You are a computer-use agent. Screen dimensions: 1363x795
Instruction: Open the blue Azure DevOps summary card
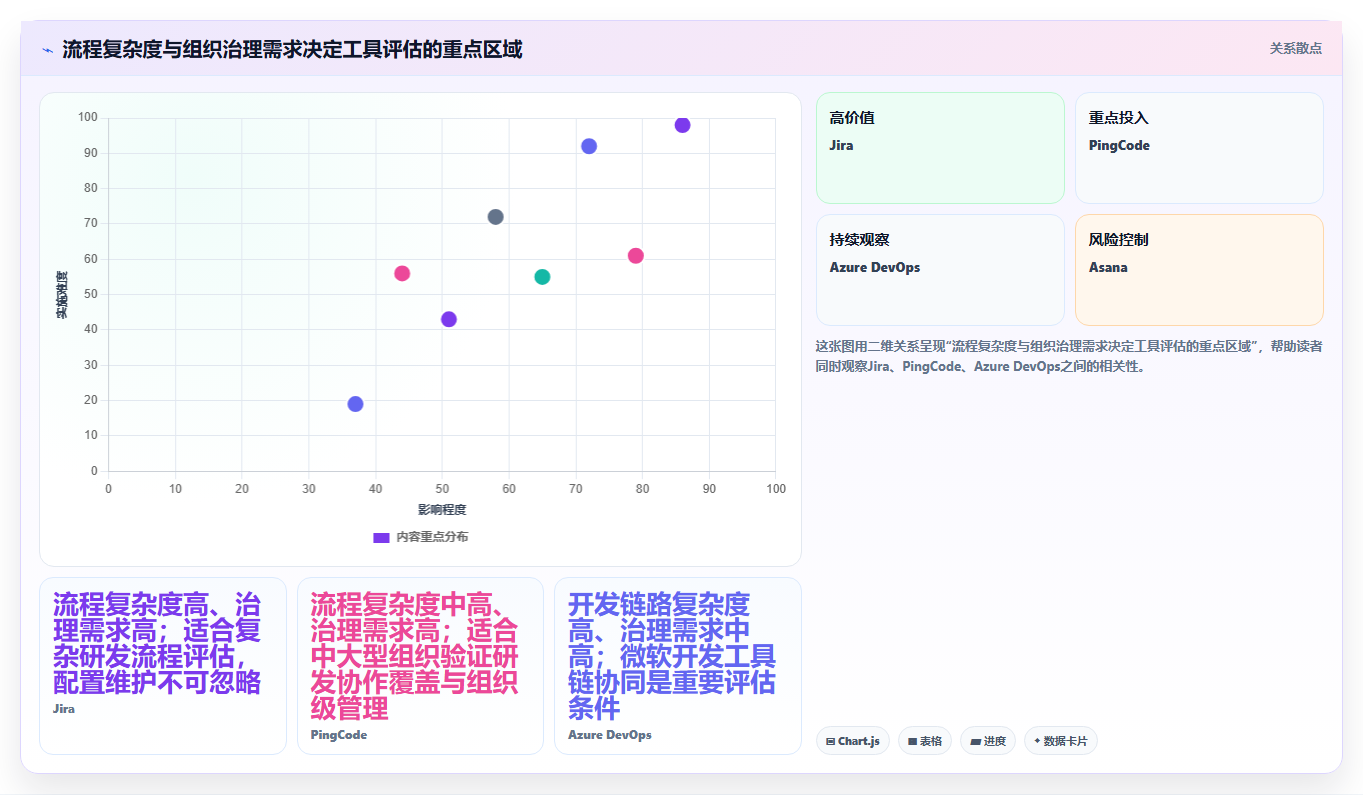coord(678,665)
